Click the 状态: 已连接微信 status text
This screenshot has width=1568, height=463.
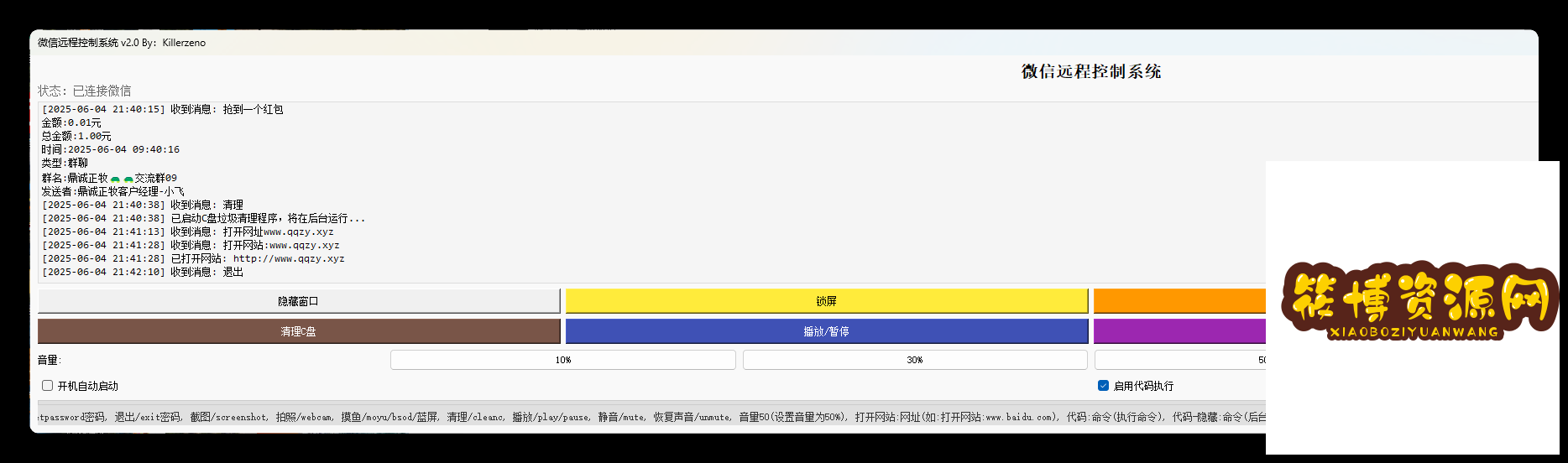(x=85, y=91)
